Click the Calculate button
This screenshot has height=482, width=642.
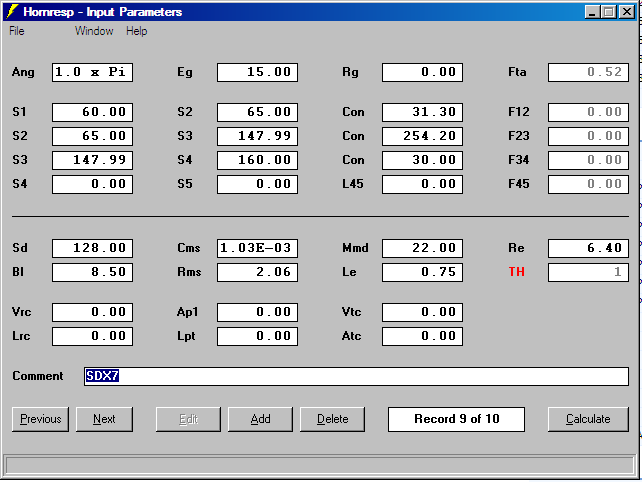(588, 419)
